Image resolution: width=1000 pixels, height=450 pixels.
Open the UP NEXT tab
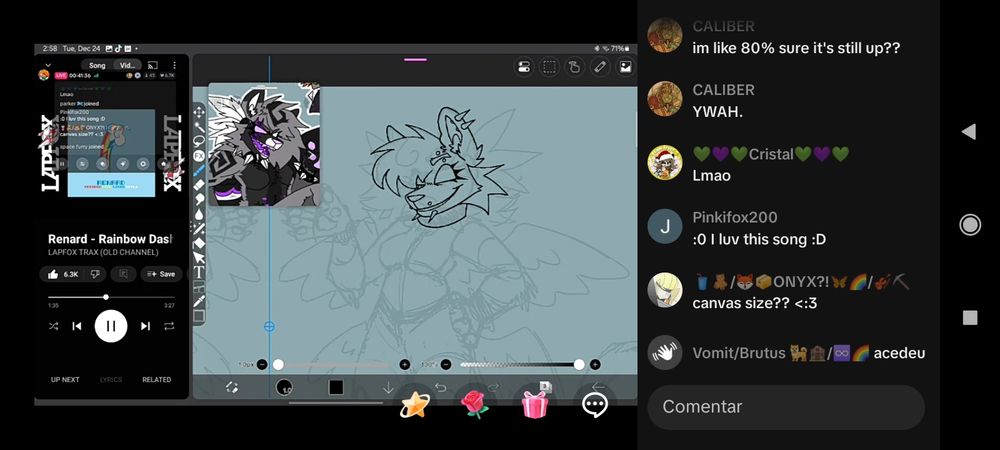(x=65, y=379)
